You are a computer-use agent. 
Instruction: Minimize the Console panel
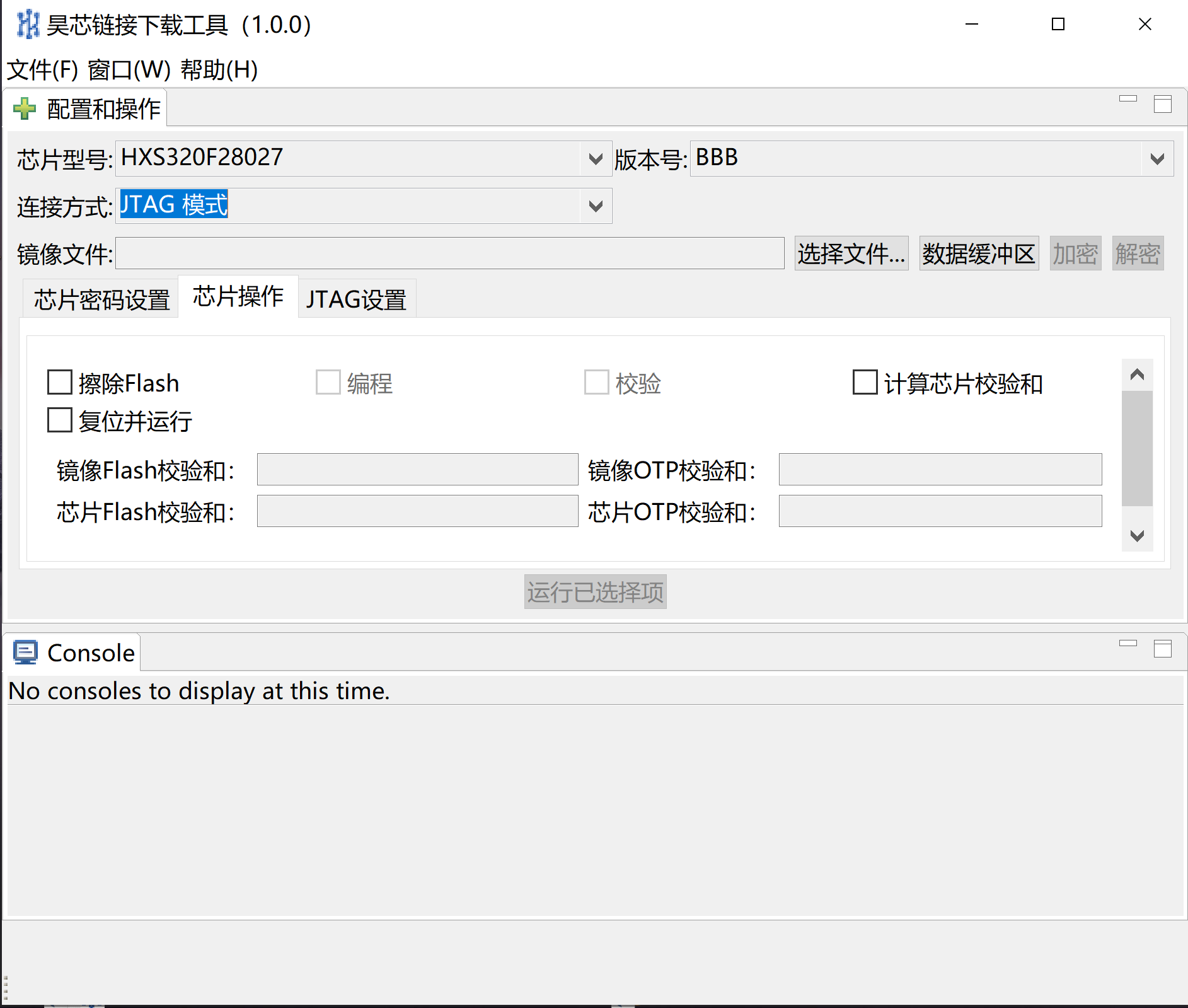[1128, 643]
